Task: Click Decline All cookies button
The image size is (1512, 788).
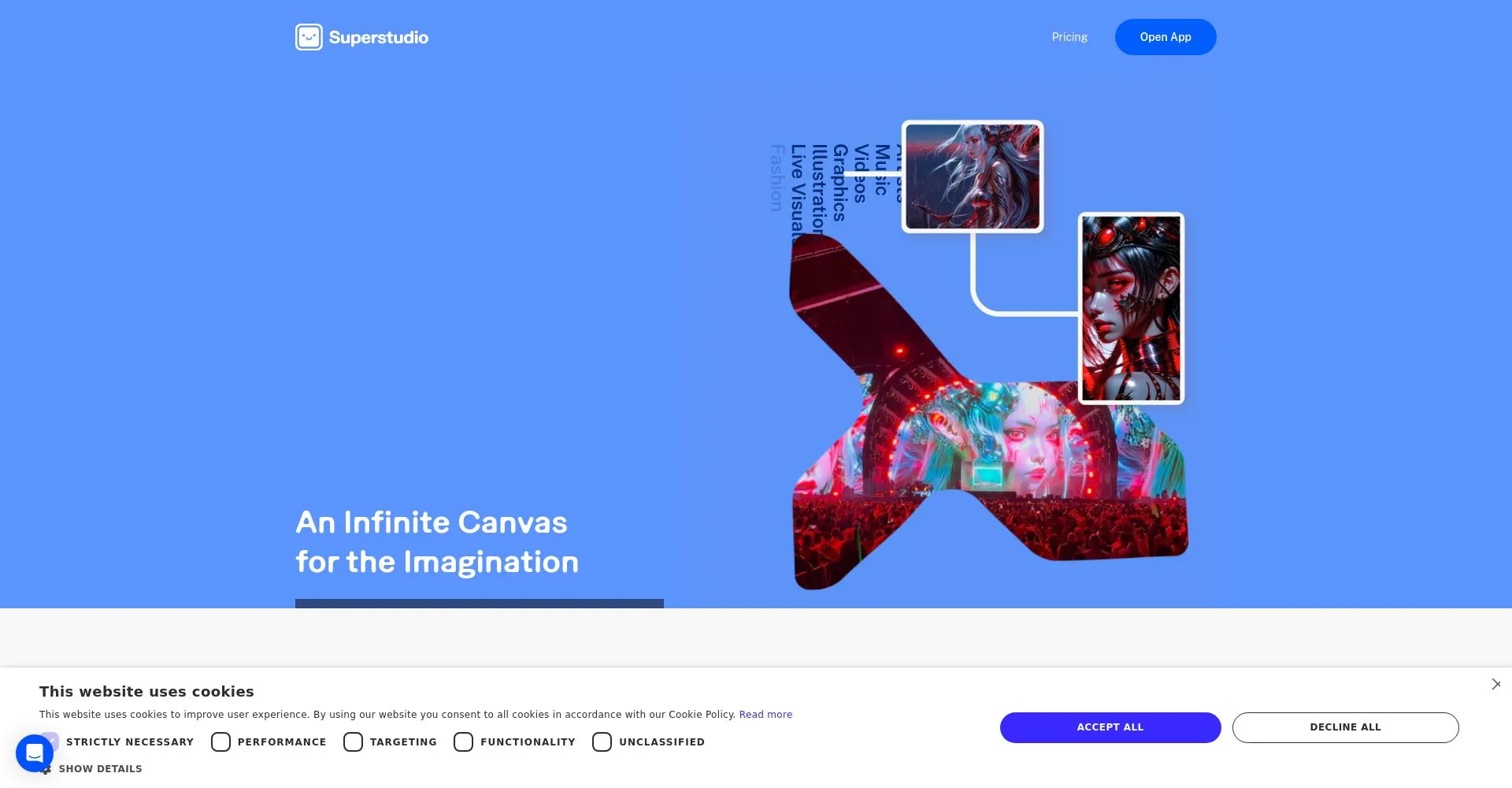Action: coord(1345,727)
